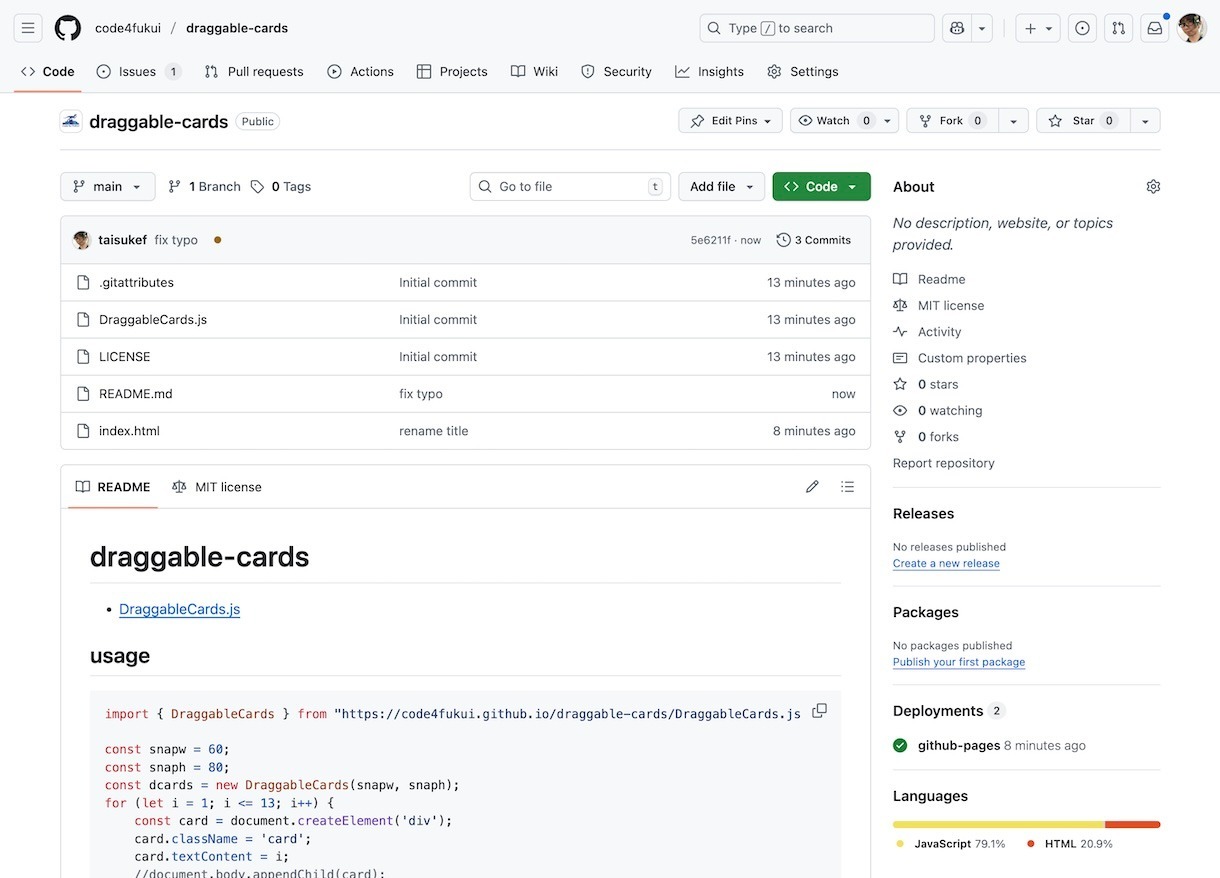
Task: Open the 1 Branch link
Action: tap(204, 187)
